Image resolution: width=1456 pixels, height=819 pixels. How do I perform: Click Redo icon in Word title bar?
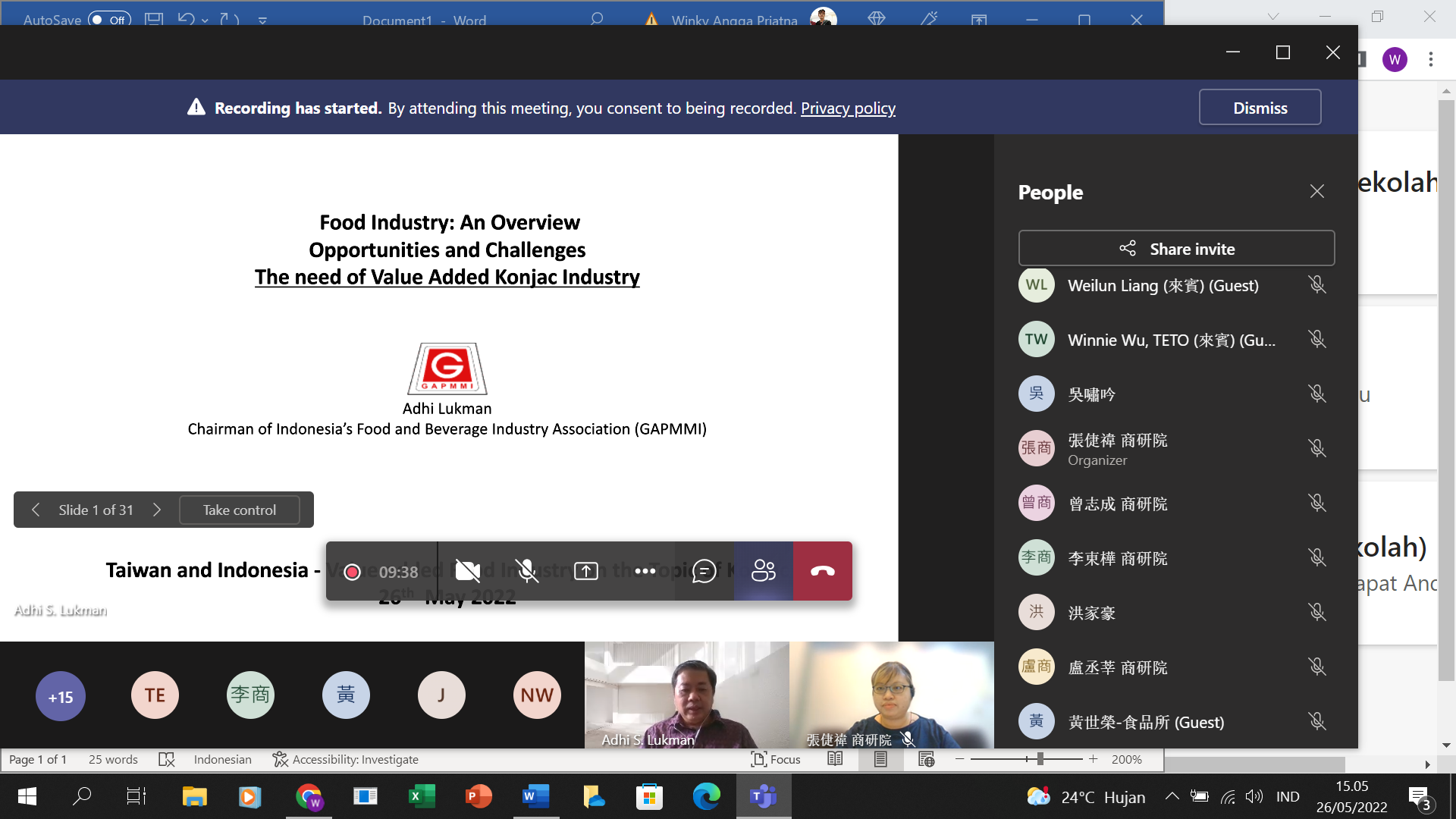coord(229,19)
